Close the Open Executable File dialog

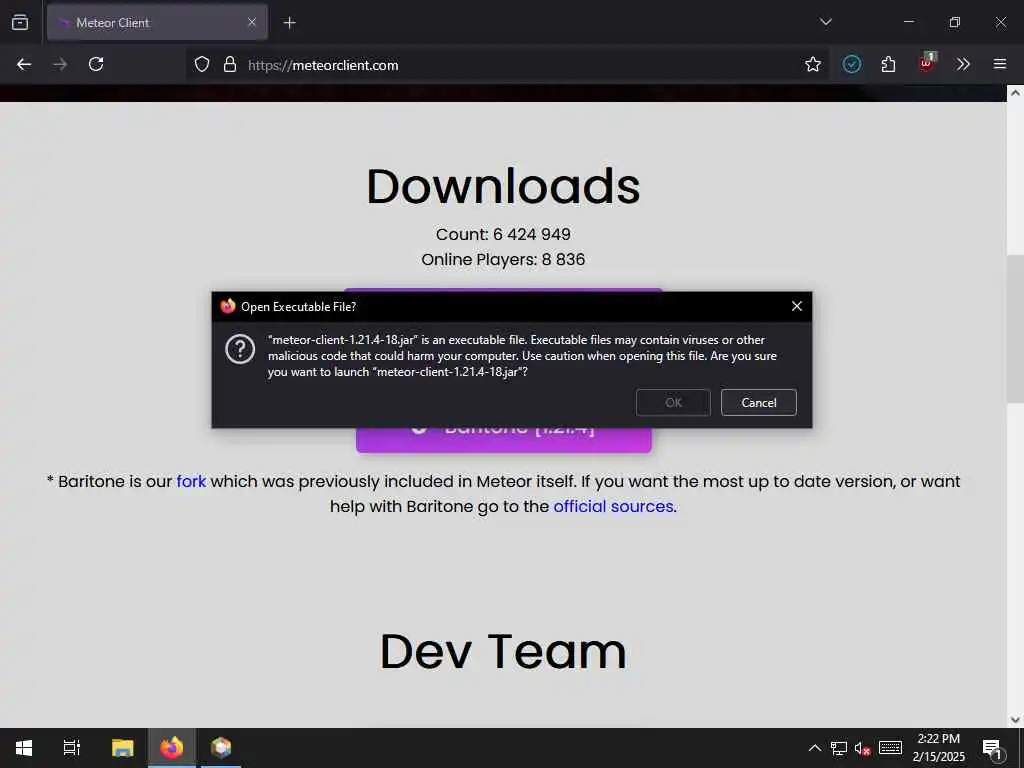point(797,306)
